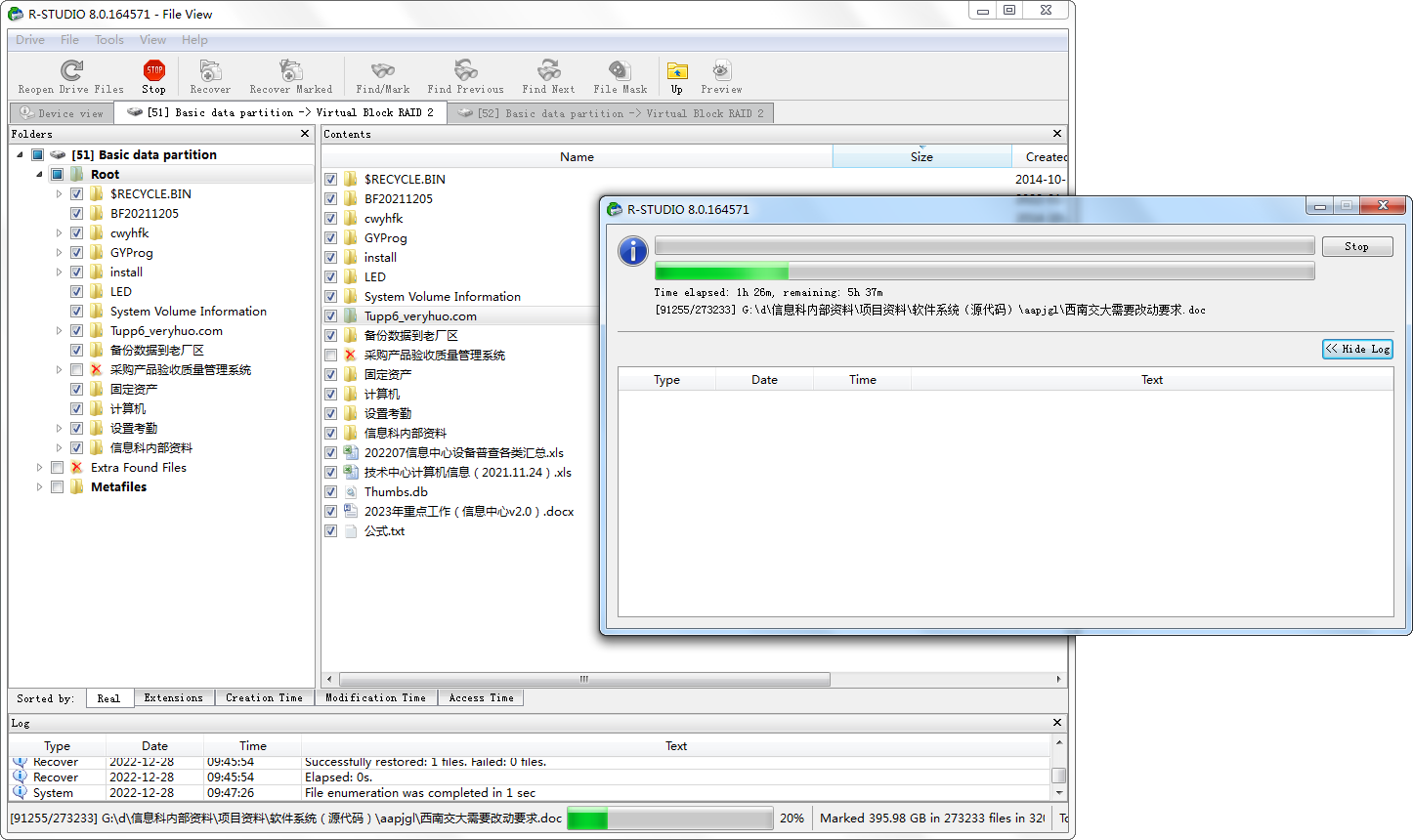Click the 公式.txt file icon
Viewport: 1413px width, 840px height.
click(350, 530)
